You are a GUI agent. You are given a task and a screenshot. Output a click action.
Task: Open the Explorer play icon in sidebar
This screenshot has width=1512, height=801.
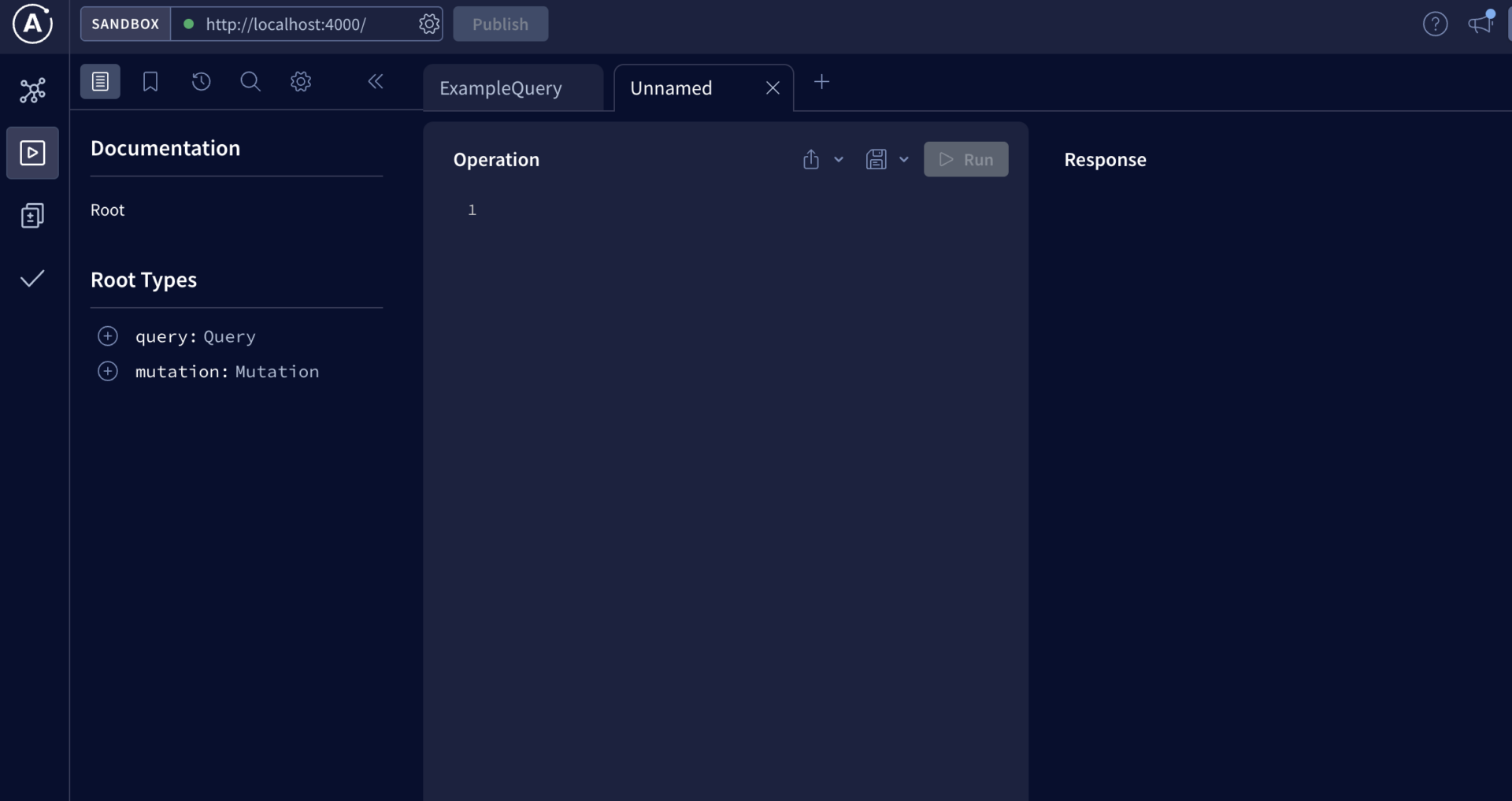point(32,153)
